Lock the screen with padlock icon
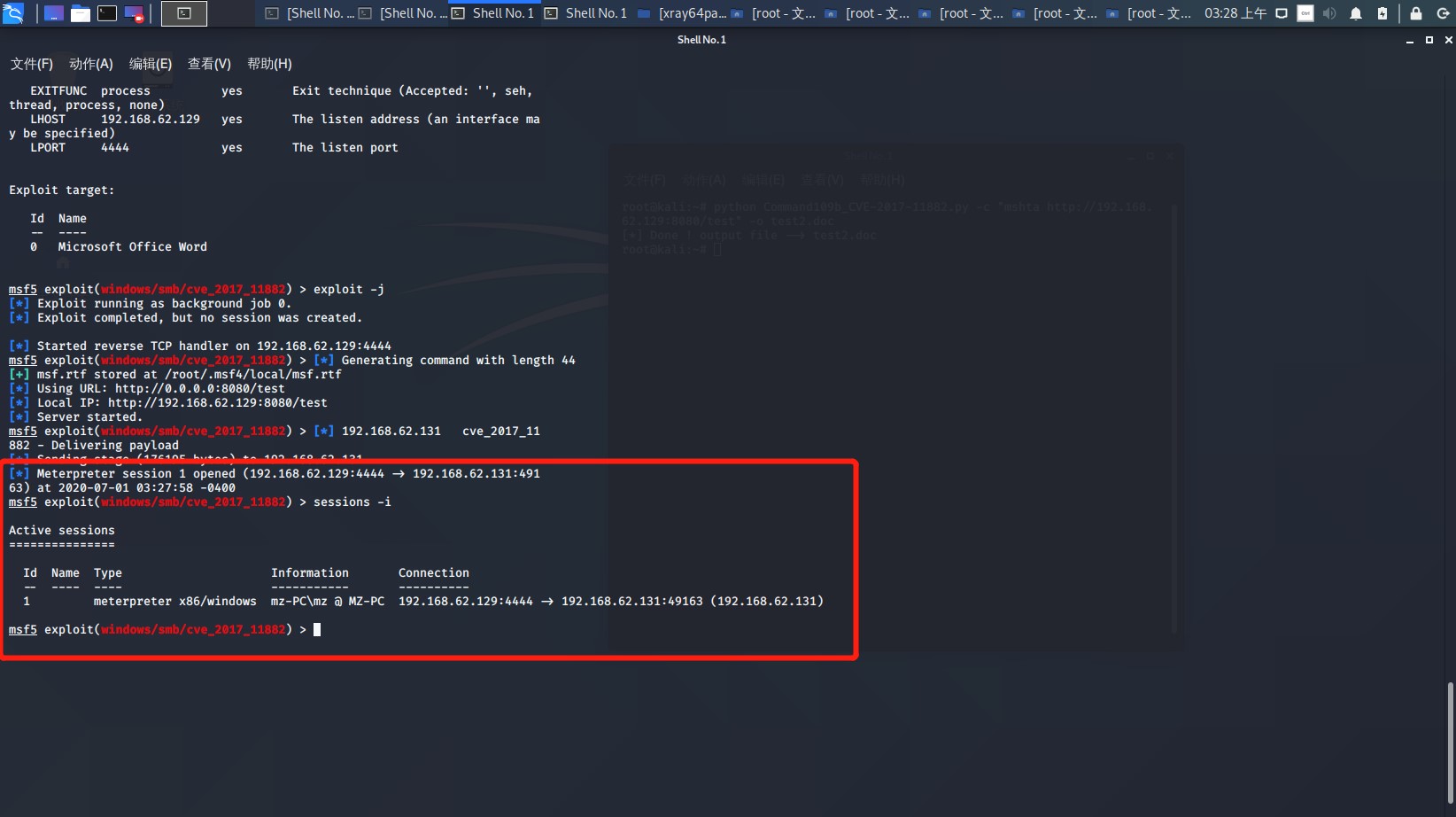 [1416, 13]
